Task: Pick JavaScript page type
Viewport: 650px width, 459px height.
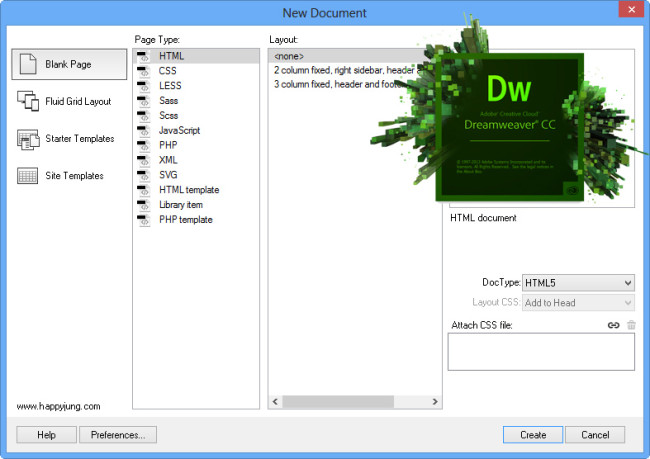Action: point(196,131)
